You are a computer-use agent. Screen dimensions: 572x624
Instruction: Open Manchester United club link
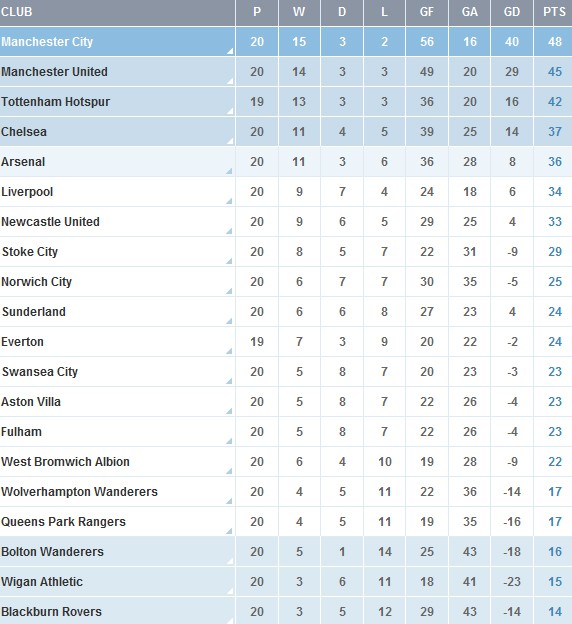point(55,72)
